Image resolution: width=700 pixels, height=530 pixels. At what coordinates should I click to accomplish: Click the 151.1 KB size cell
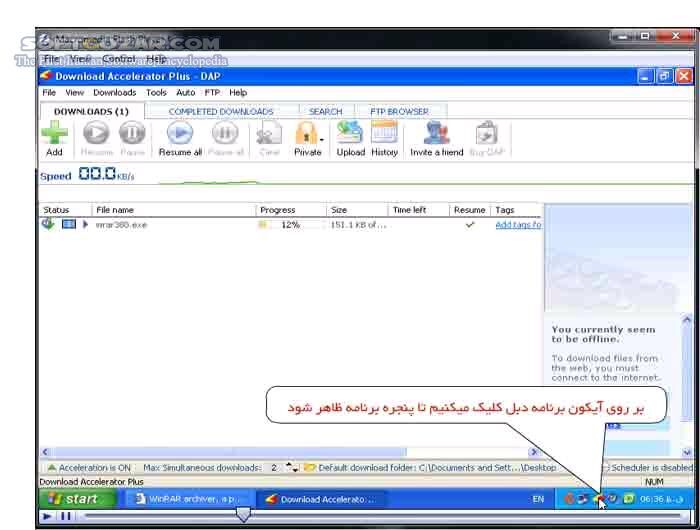coord(358,225)
